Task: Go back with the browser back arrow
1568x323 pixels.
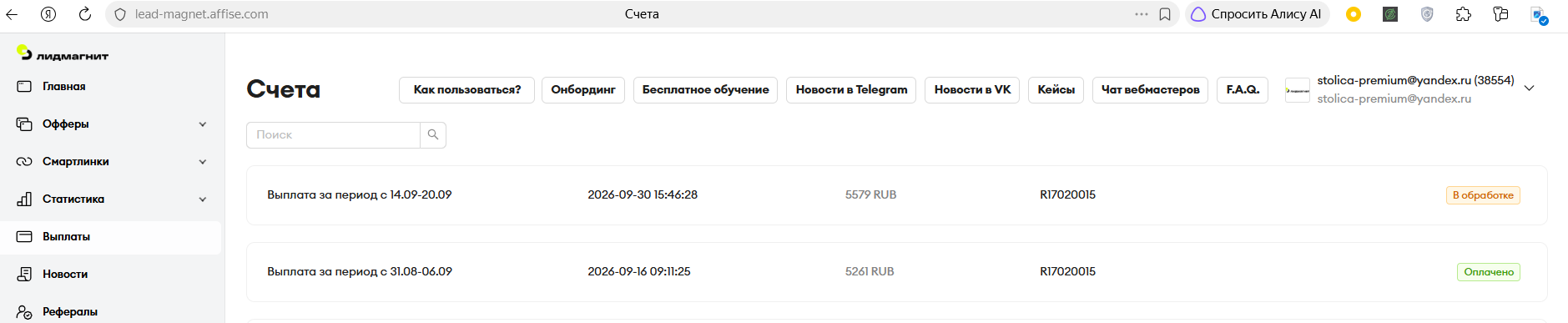Action: click(12, 14)
